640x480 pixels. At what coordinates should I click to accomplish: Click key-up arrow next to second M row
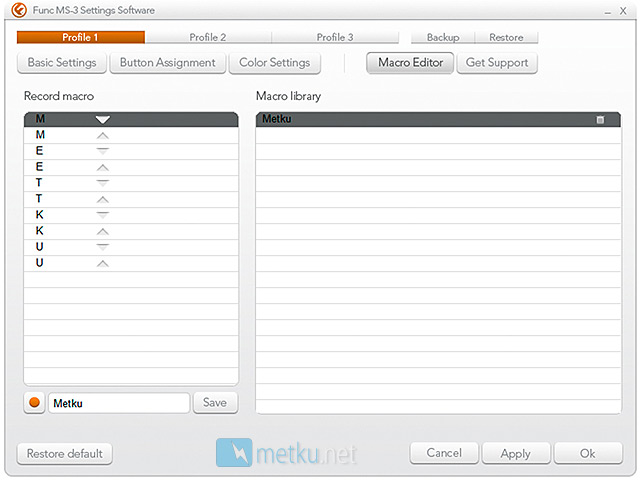[x=102, y=136]
